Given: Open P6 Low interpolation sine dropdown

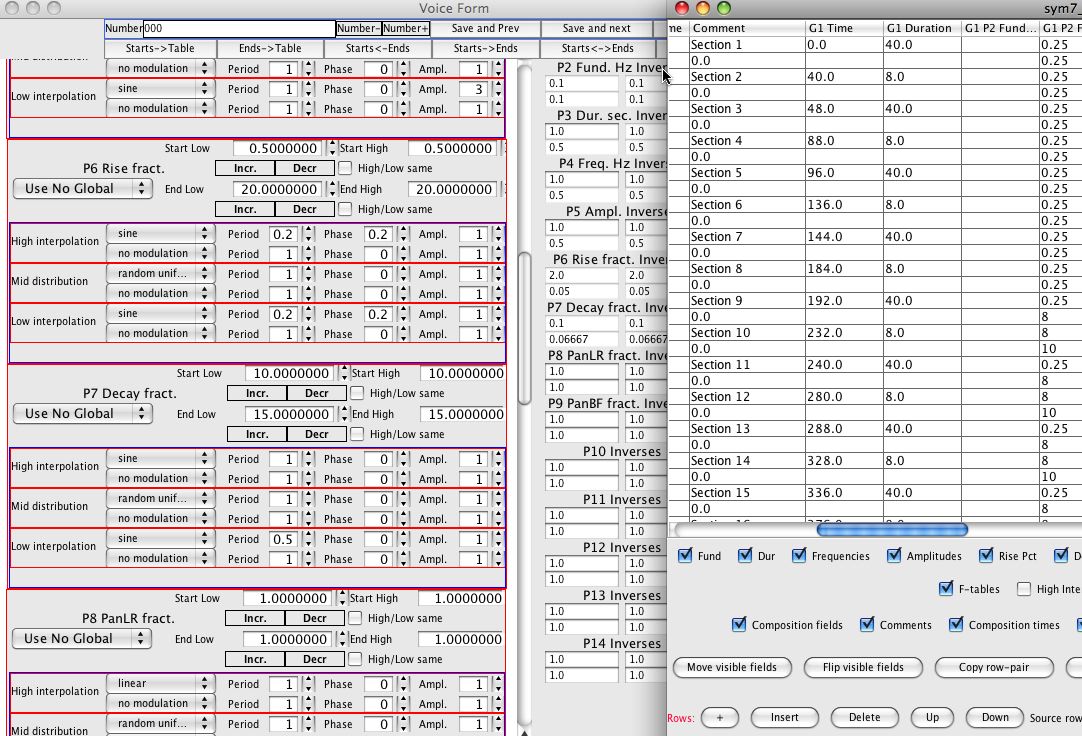Looking at the screenshot, I should tap(160, 313).
